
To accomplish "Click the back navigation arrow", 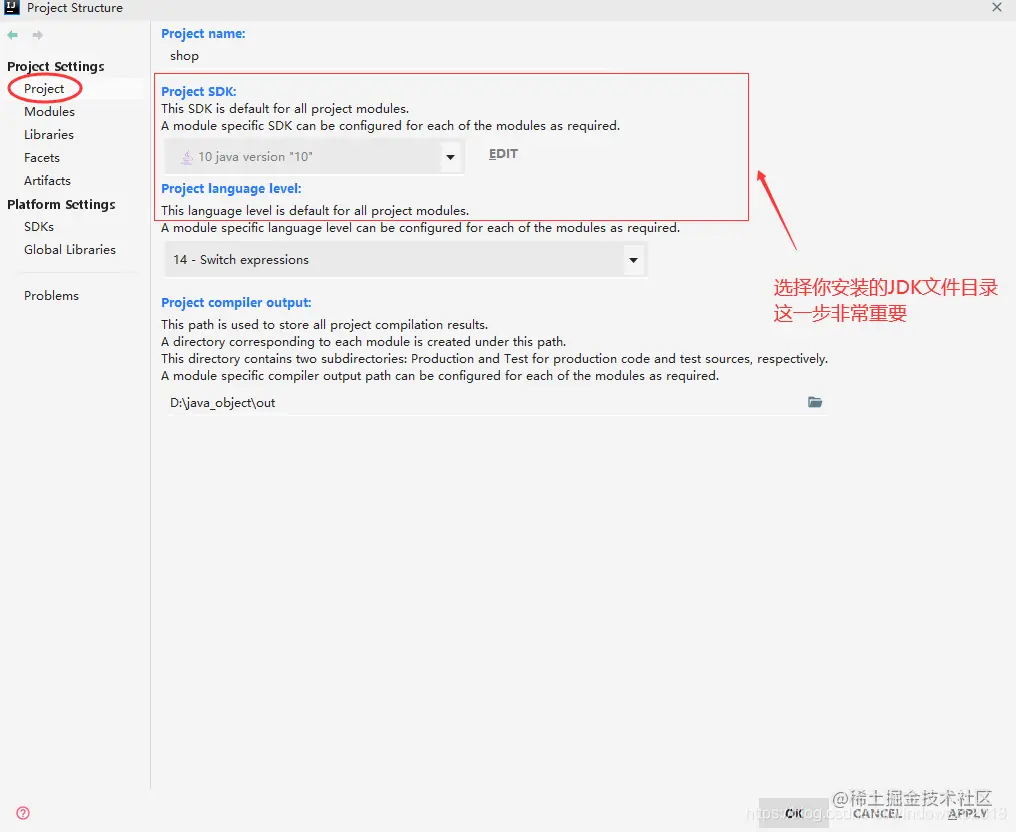I will 12,35.
